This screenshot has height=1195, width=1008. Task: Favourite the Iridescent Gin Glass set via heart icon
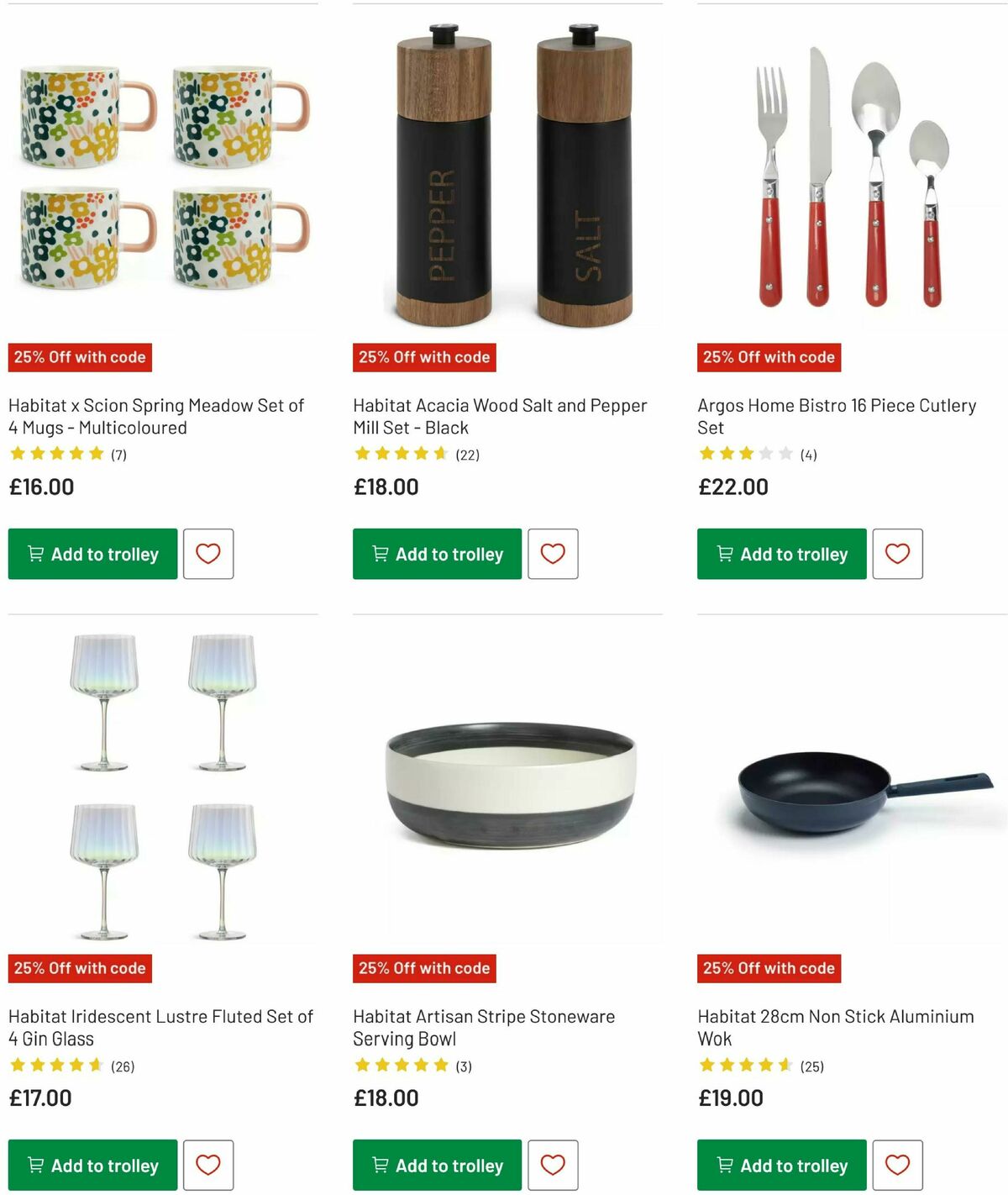[207, 1165]
